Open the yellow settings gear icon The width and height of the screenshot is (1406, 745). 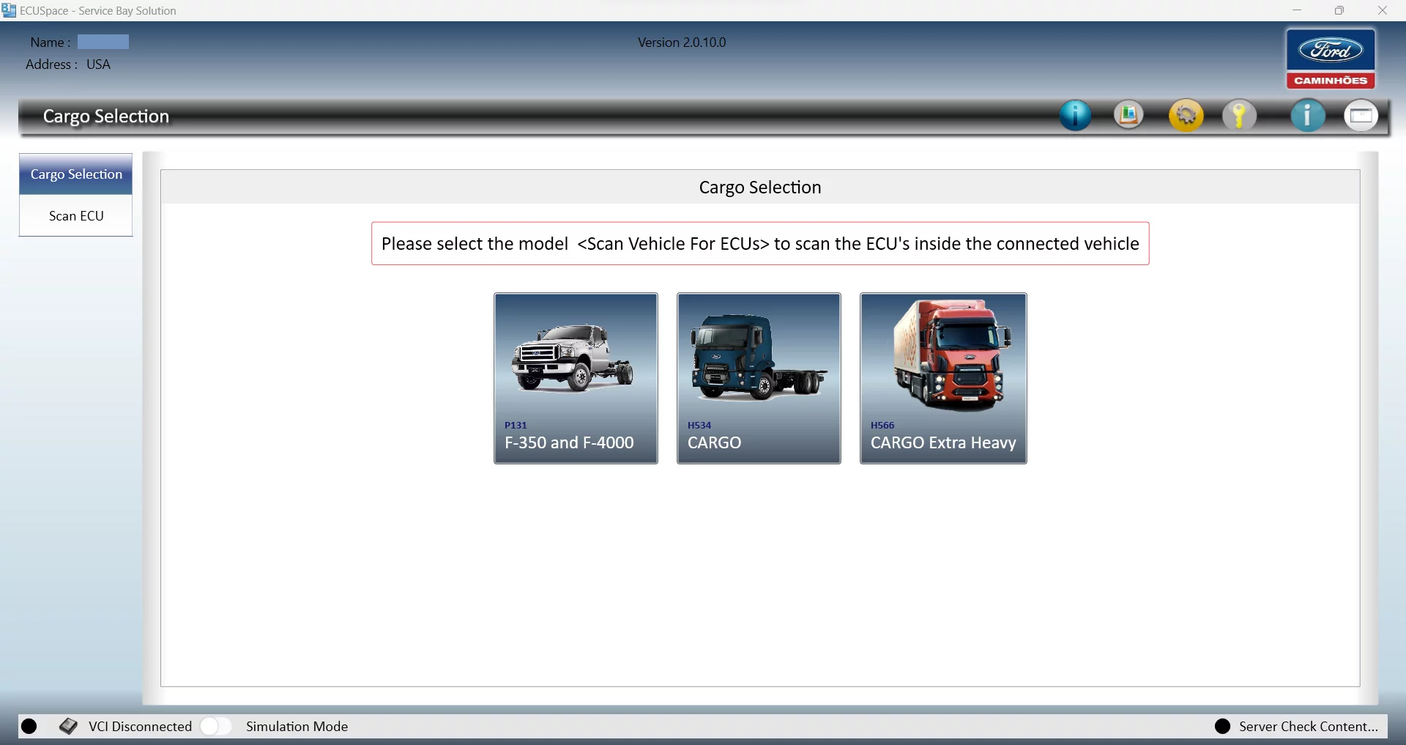point(1186,115)
